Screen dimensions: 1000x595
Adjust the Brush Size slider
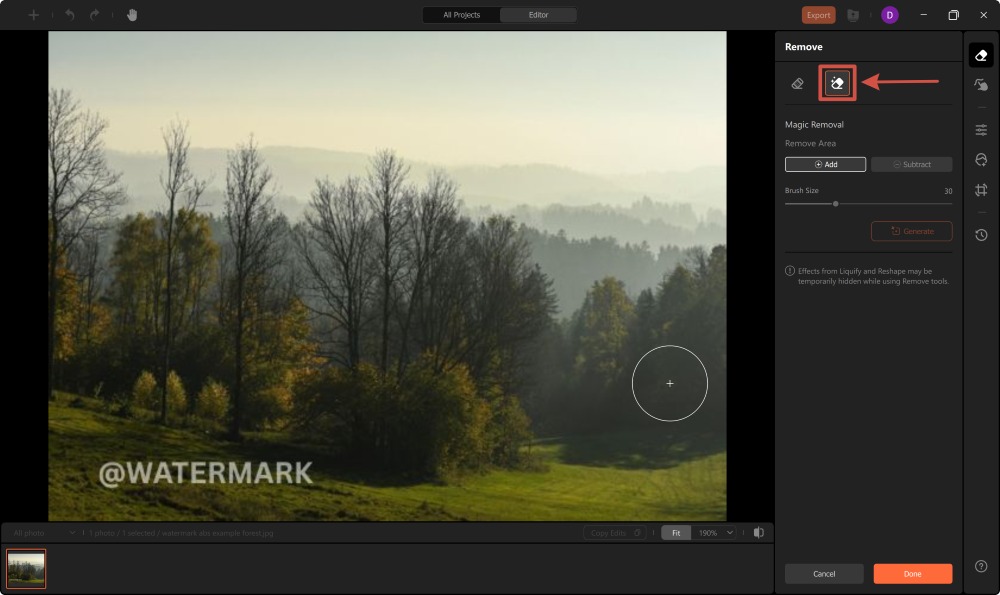pos(837,203)
